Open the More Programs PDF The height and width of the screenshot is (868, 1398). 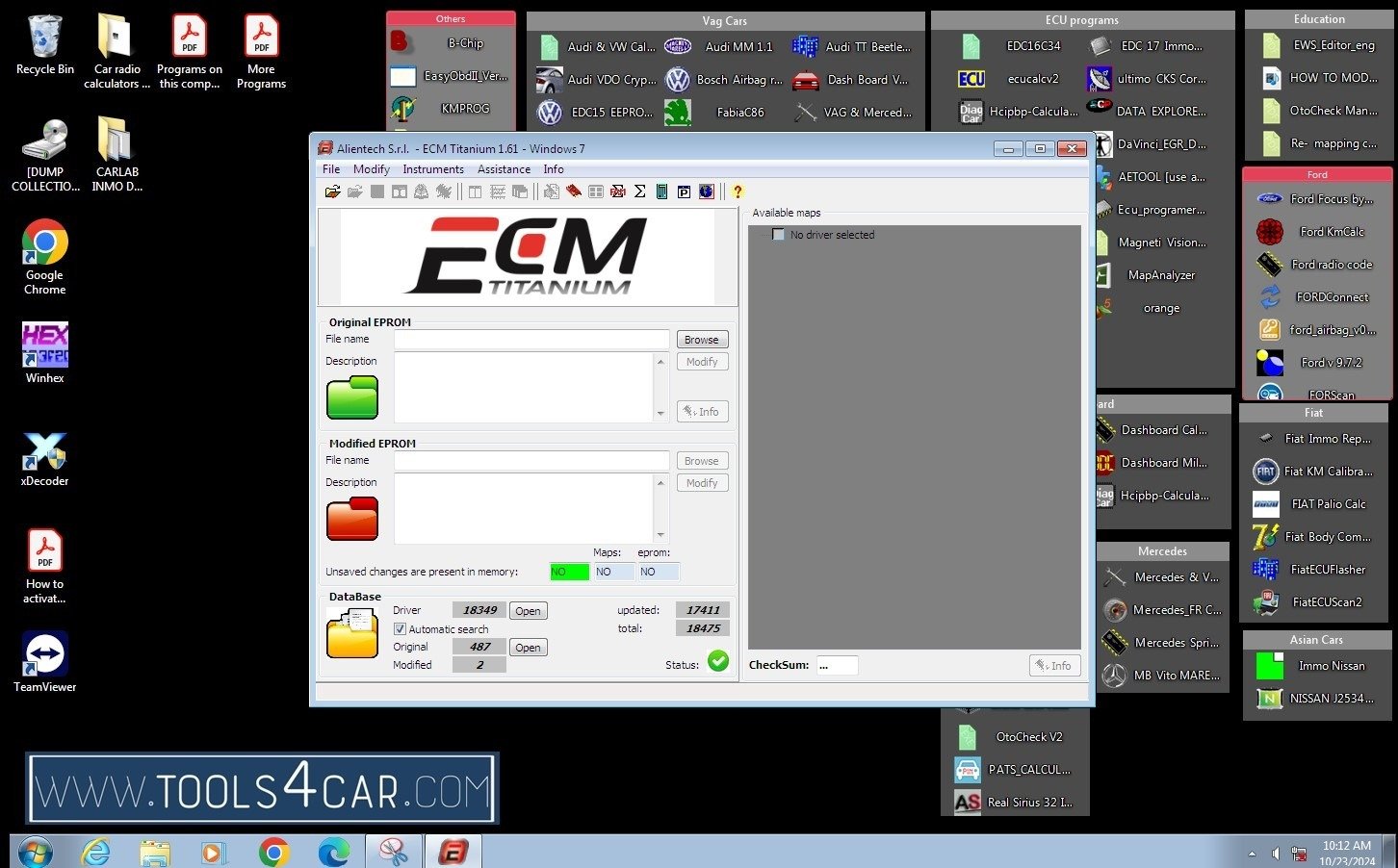coord(261,52)
